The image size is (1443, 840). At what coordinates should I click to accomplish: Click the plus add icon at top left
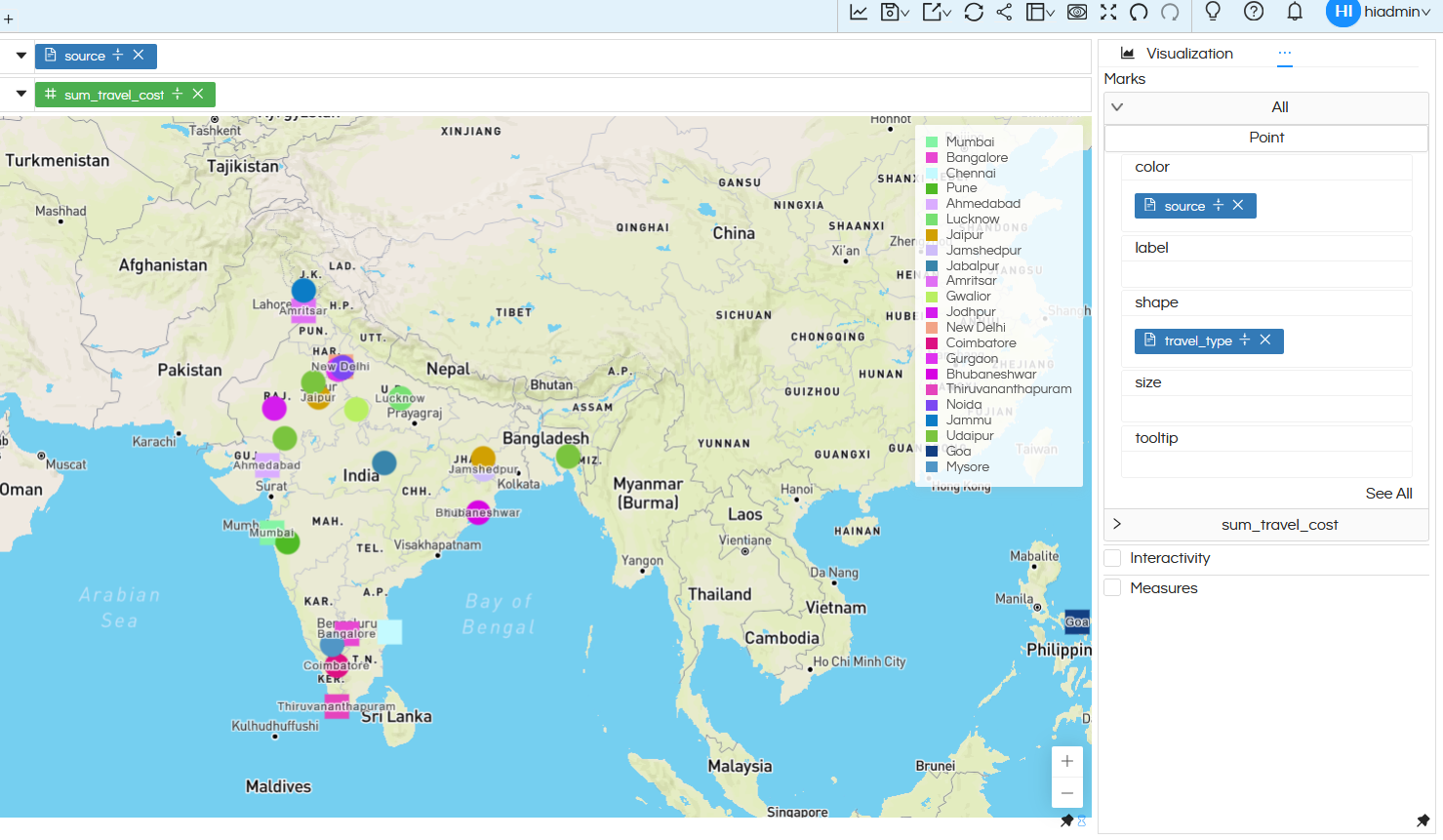[9, 19]
